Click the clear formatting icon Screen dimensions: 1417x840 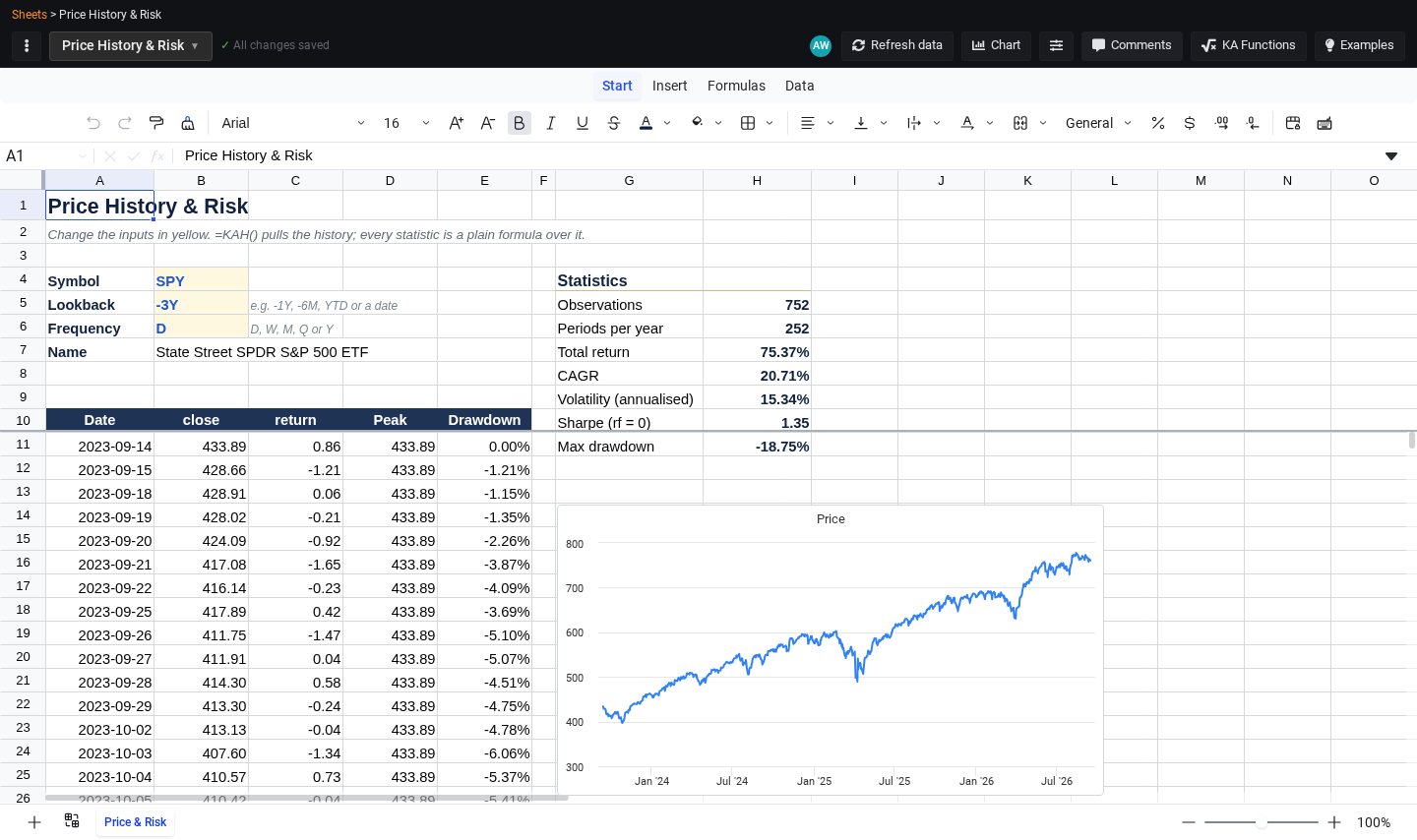tap(188, 123)
